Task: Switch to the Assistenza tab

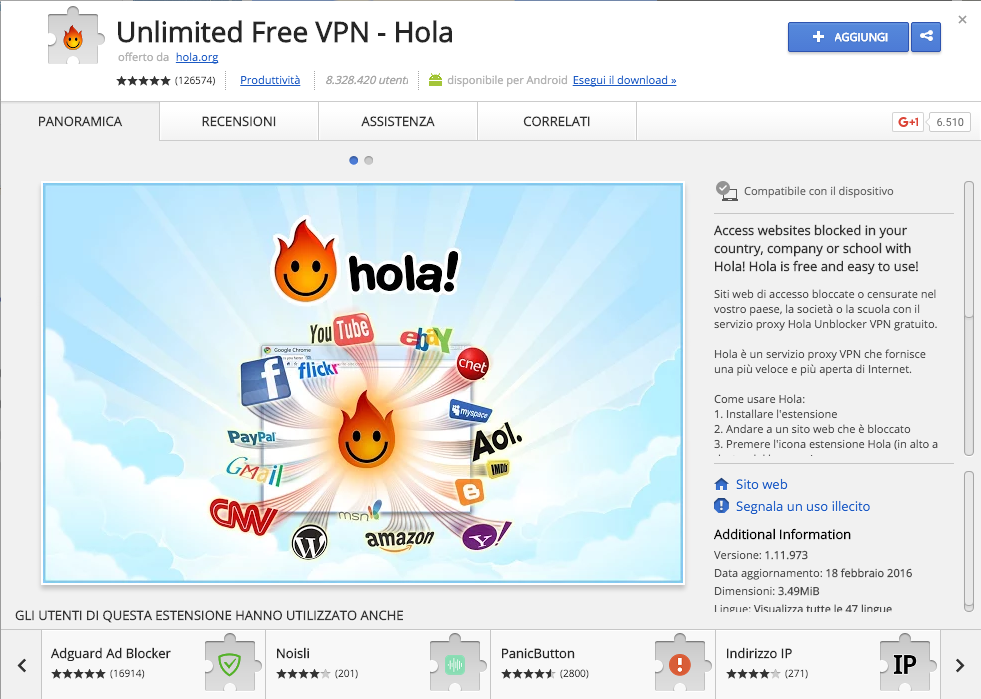Action: coord(397,121)
